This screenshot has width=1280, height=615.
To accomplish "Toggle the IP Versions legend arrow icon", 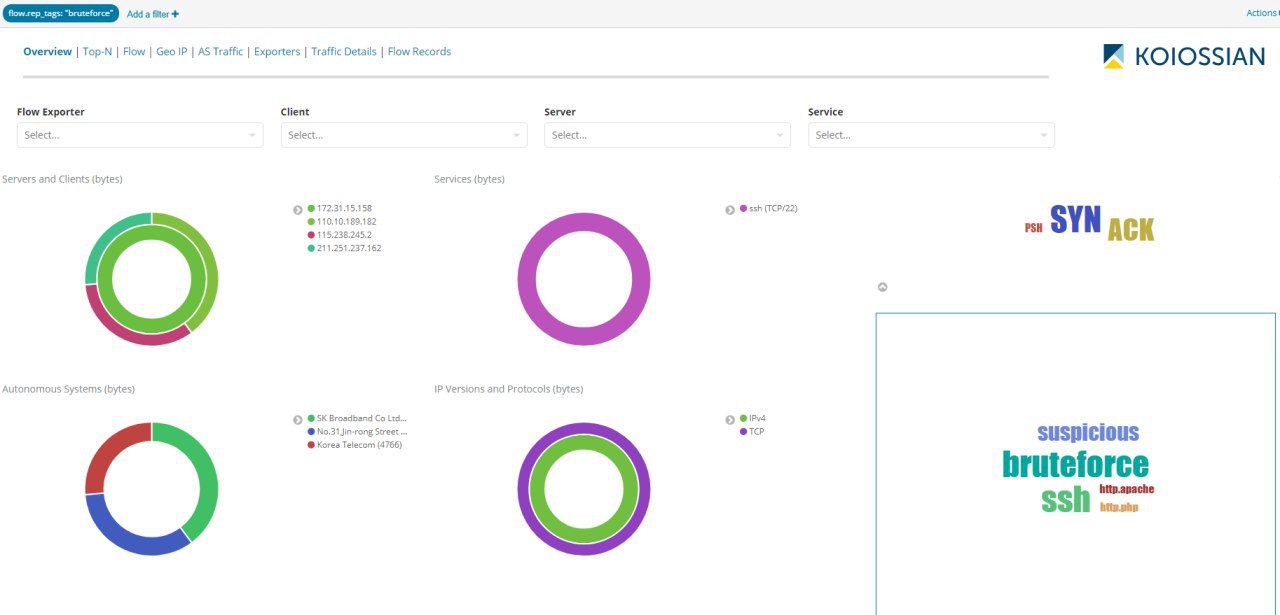I will [729, 420].
